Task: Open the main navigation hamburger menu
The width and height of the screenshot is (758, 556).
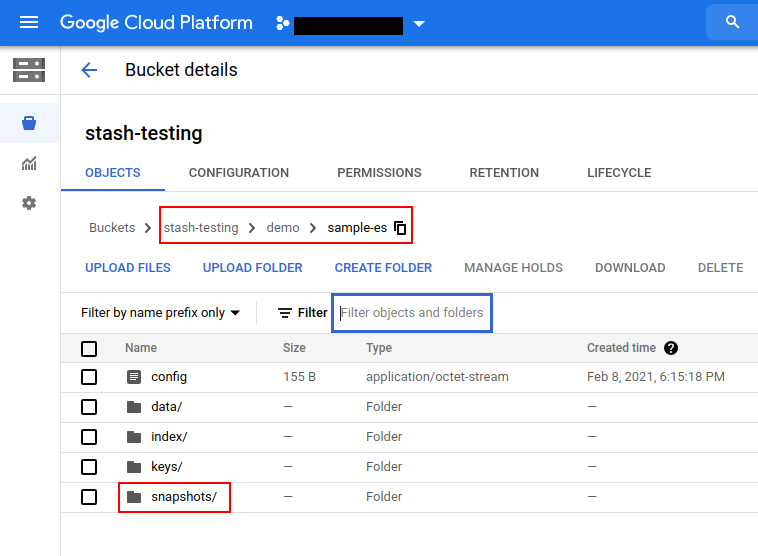Action: click(28, 22)
